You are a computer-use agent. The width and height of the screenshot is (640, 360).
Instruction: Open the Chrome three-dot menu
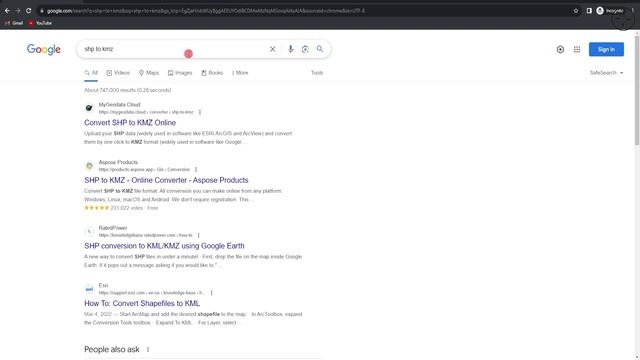[633, 11]
